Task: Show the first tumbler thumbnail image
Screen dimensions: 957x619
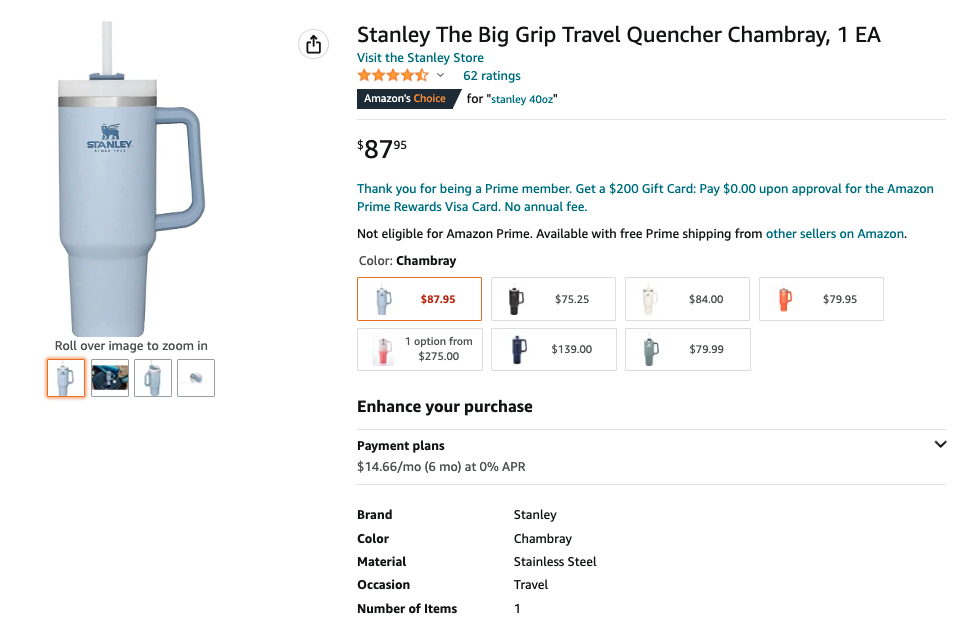Action: pos(66,378)
